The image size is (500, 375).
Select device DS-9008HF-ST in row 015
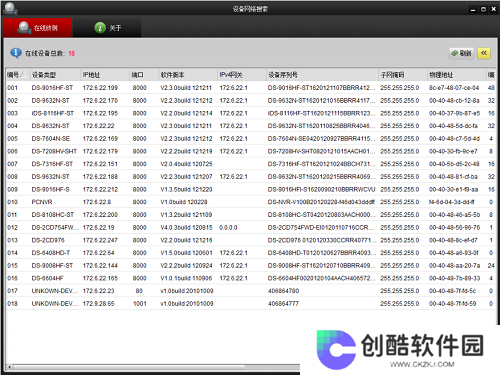[52, 265]
